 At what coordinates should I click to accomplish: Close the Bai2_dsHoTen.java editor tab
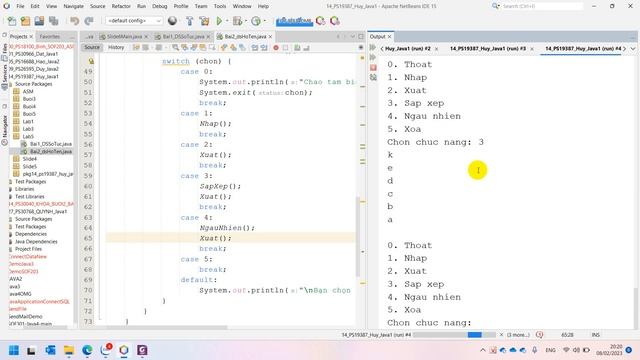point(270,37)
